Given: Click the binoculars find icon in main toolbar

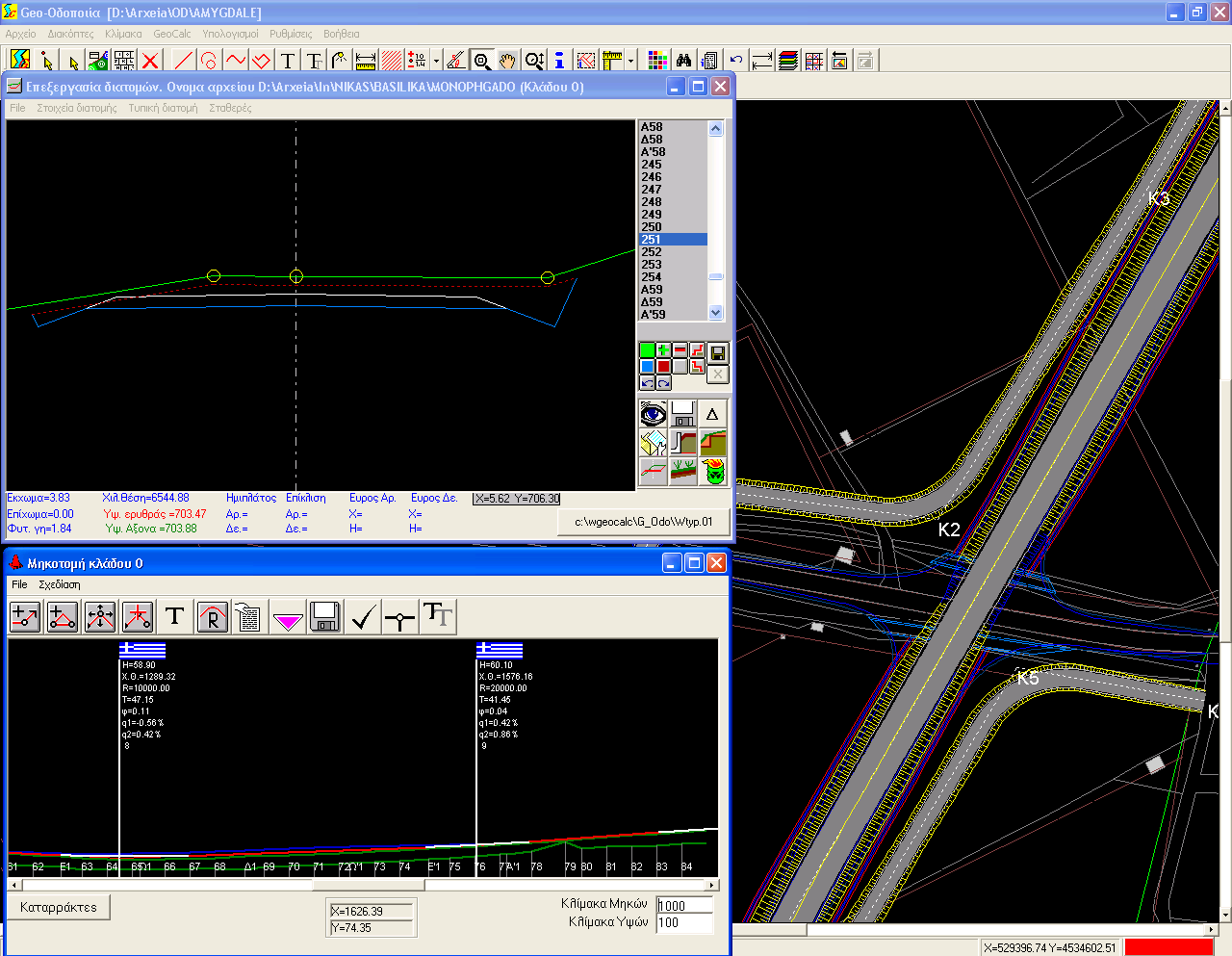Looking at the screenshot, I should click(683, 61).
